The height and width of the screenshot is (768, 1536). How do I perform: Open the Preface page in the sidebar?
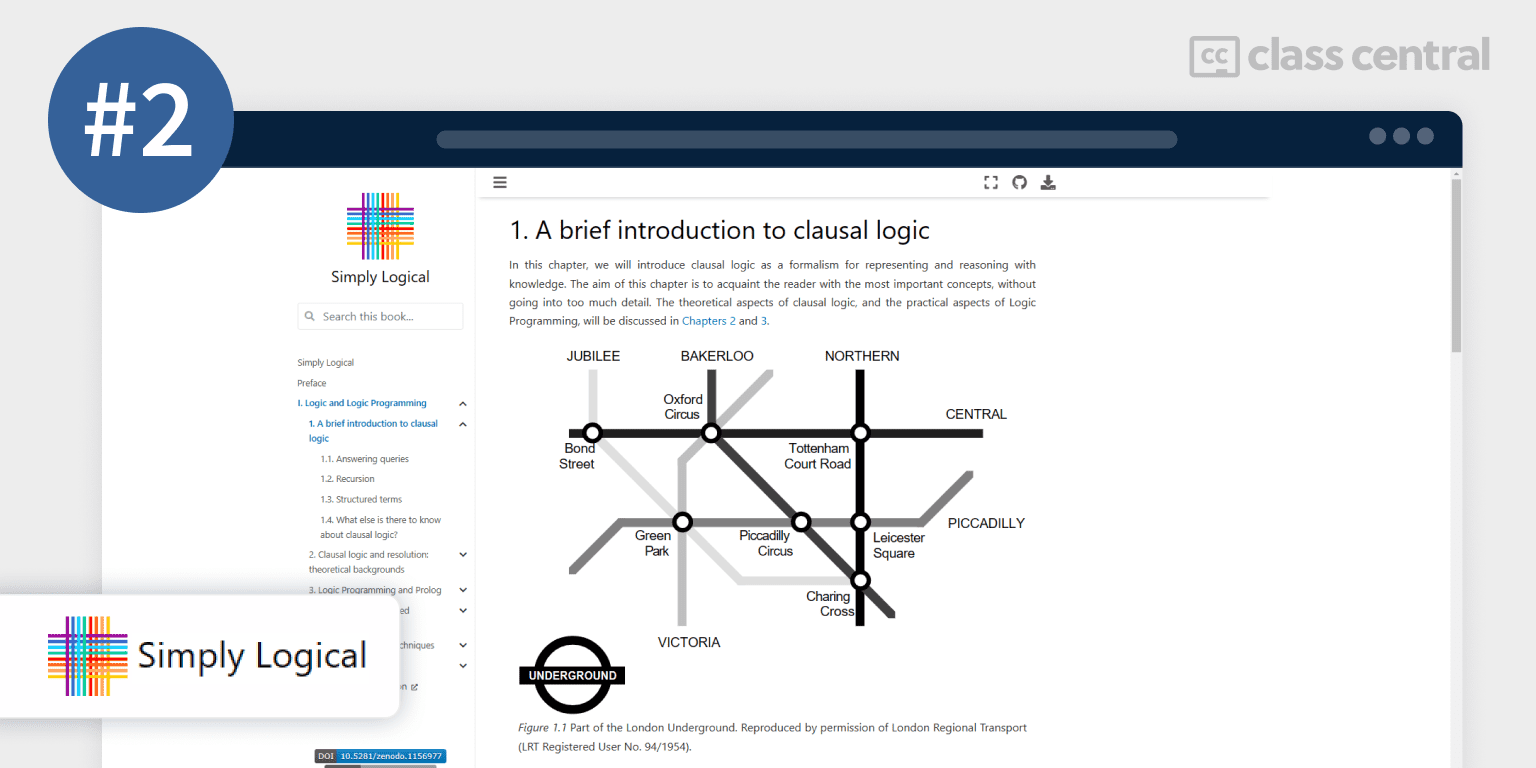point(312,383)
